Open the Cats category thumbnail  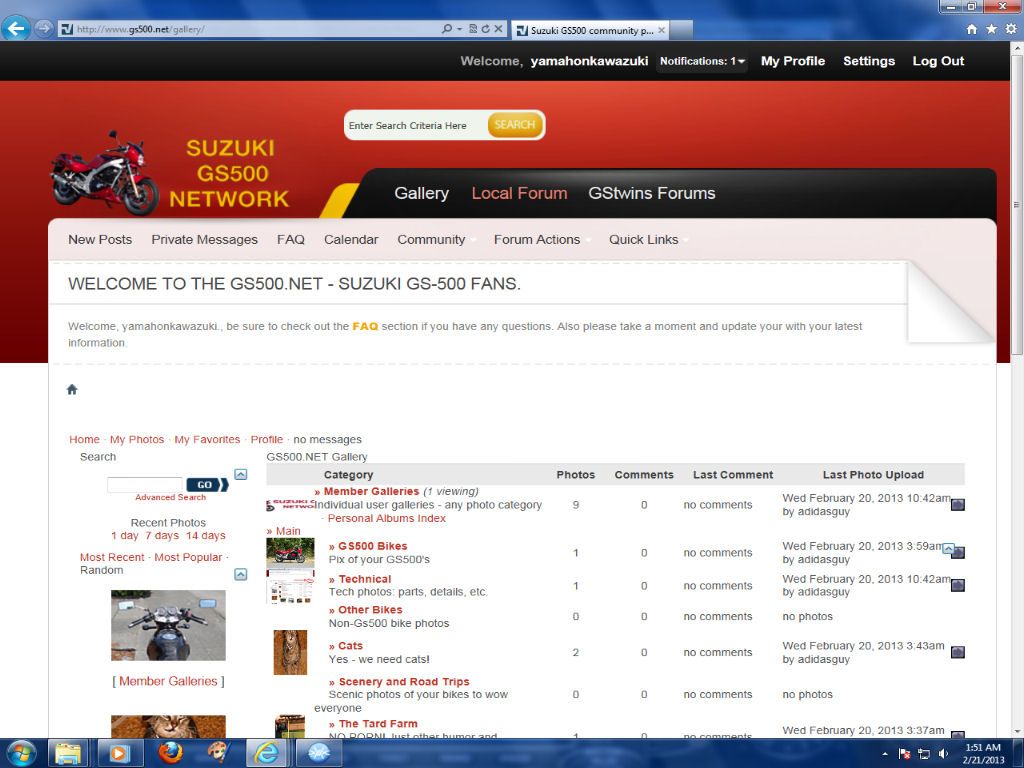[x=290, y=652]
